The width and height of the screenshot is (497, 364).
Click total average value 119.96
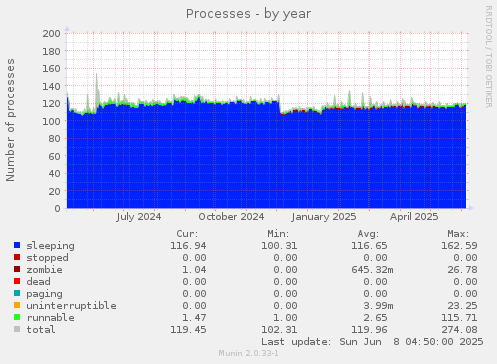pyautogui.click(x=369, y=330)
